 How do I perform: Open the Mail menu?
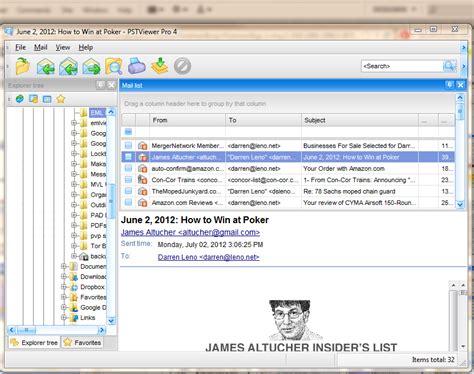[x=41, y=47]
